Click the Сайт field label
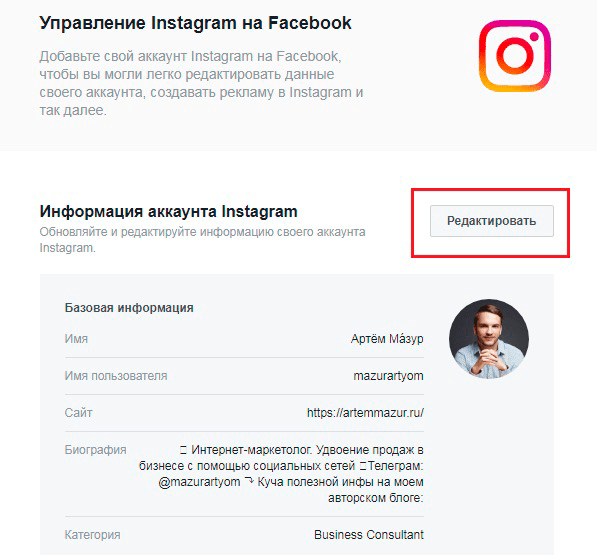Image resolution: width=597 pixels, height=555 pixels. tap(78, 413)
